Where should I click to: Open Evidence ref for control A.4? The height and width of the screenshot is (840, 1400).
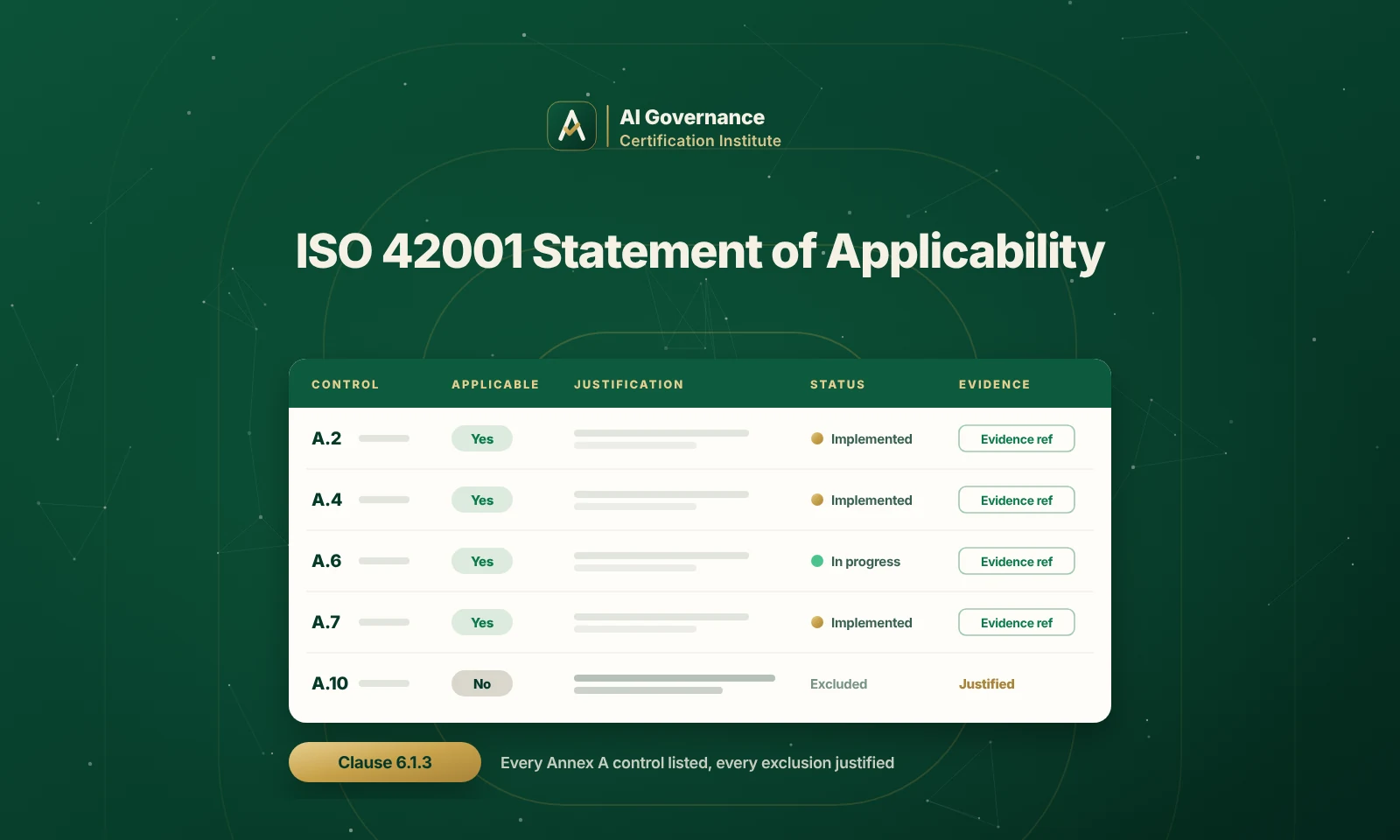[x=1017, y=500]
